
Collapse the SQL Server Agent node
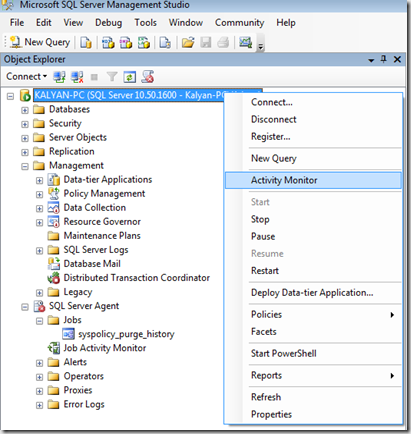pyautogui.click(x=25, y=307)
